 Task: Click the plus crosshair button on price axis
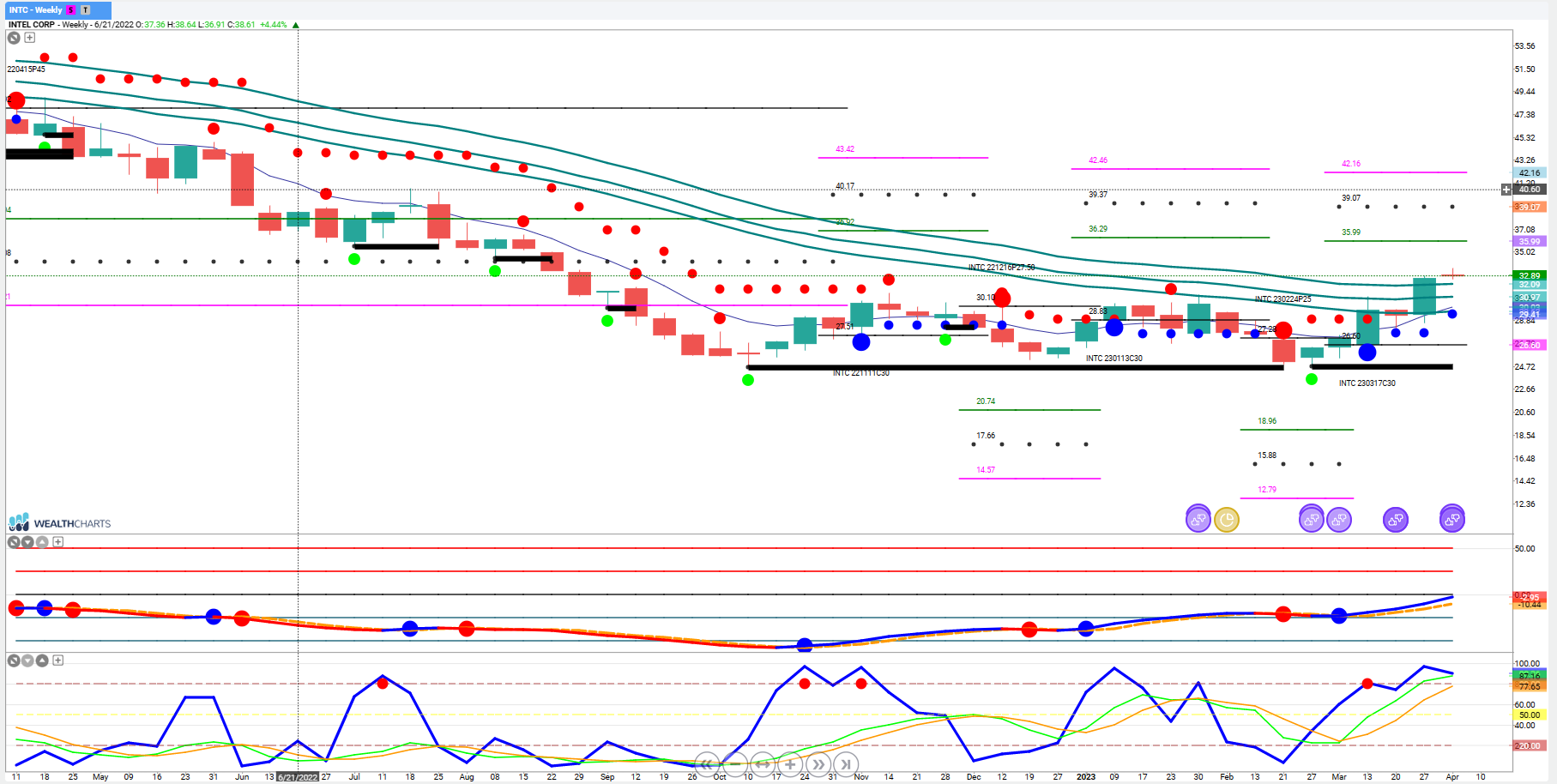pos(1506,190)
